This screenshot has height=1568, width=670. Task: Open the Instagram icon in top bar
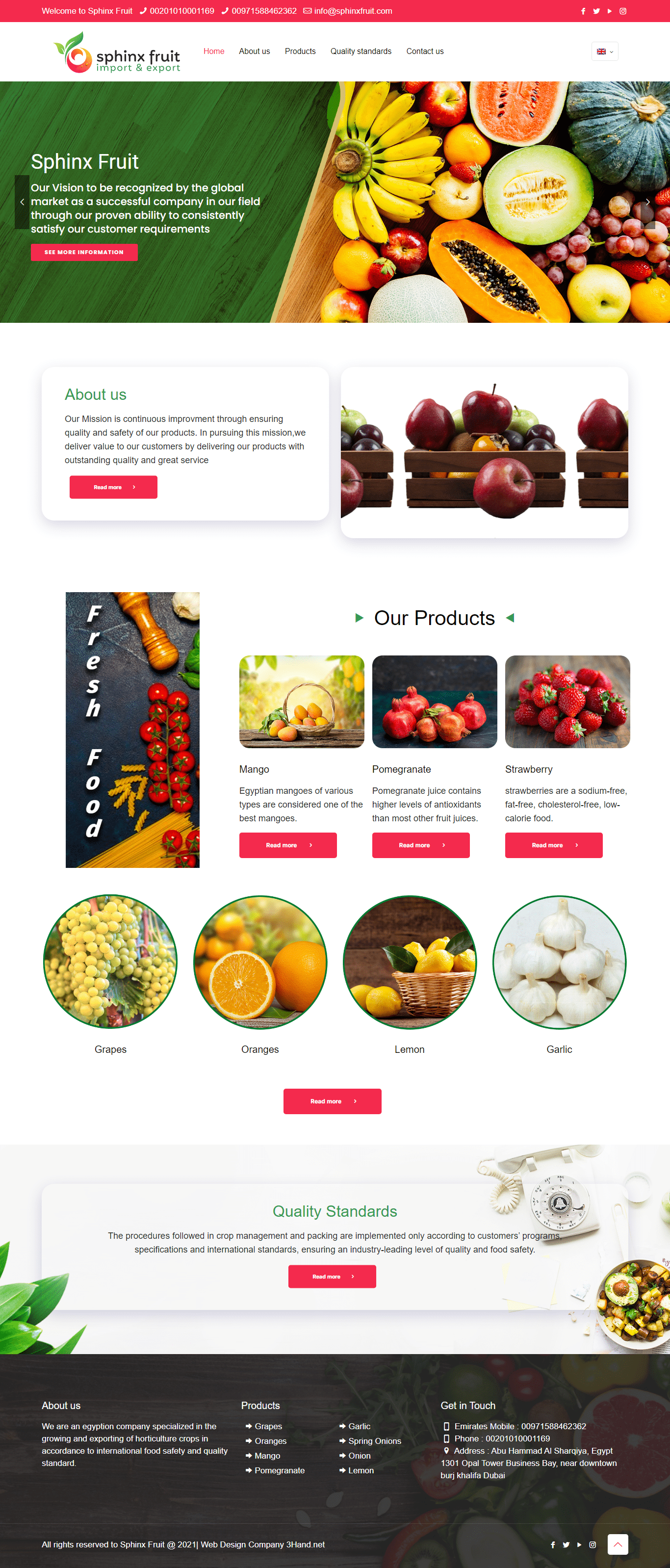coord(622,11)
